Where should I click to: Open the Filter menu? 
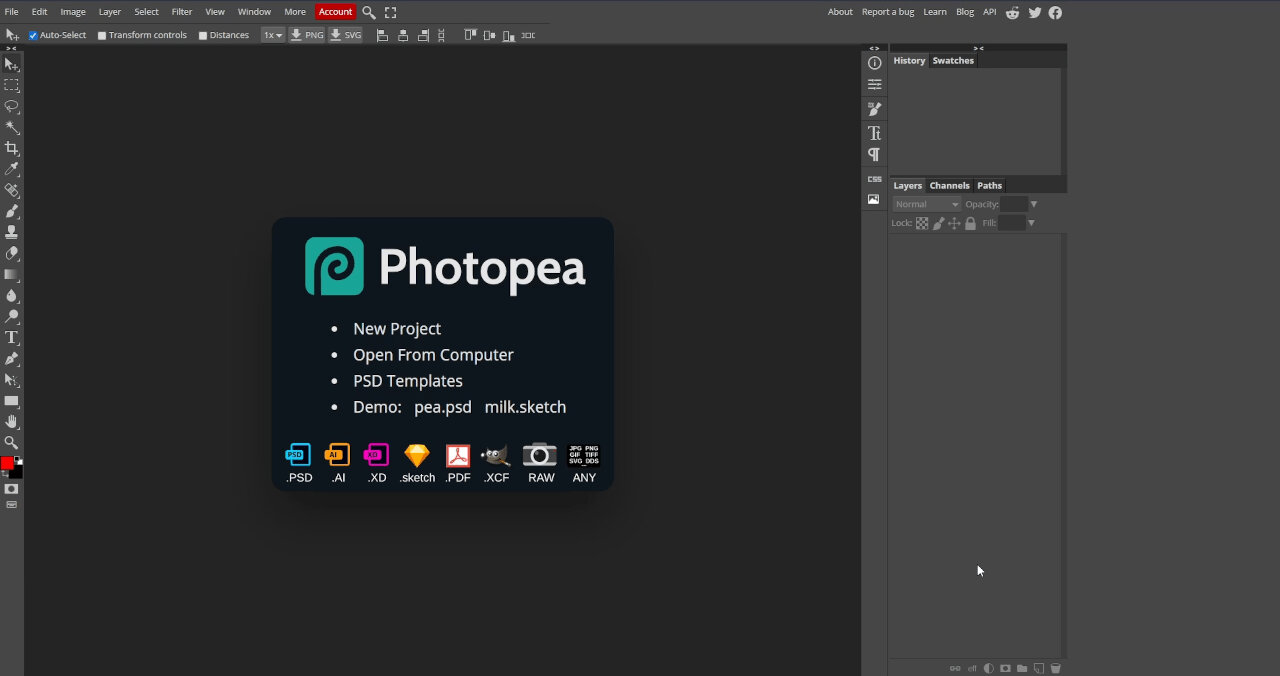click(x=181, y=11)
